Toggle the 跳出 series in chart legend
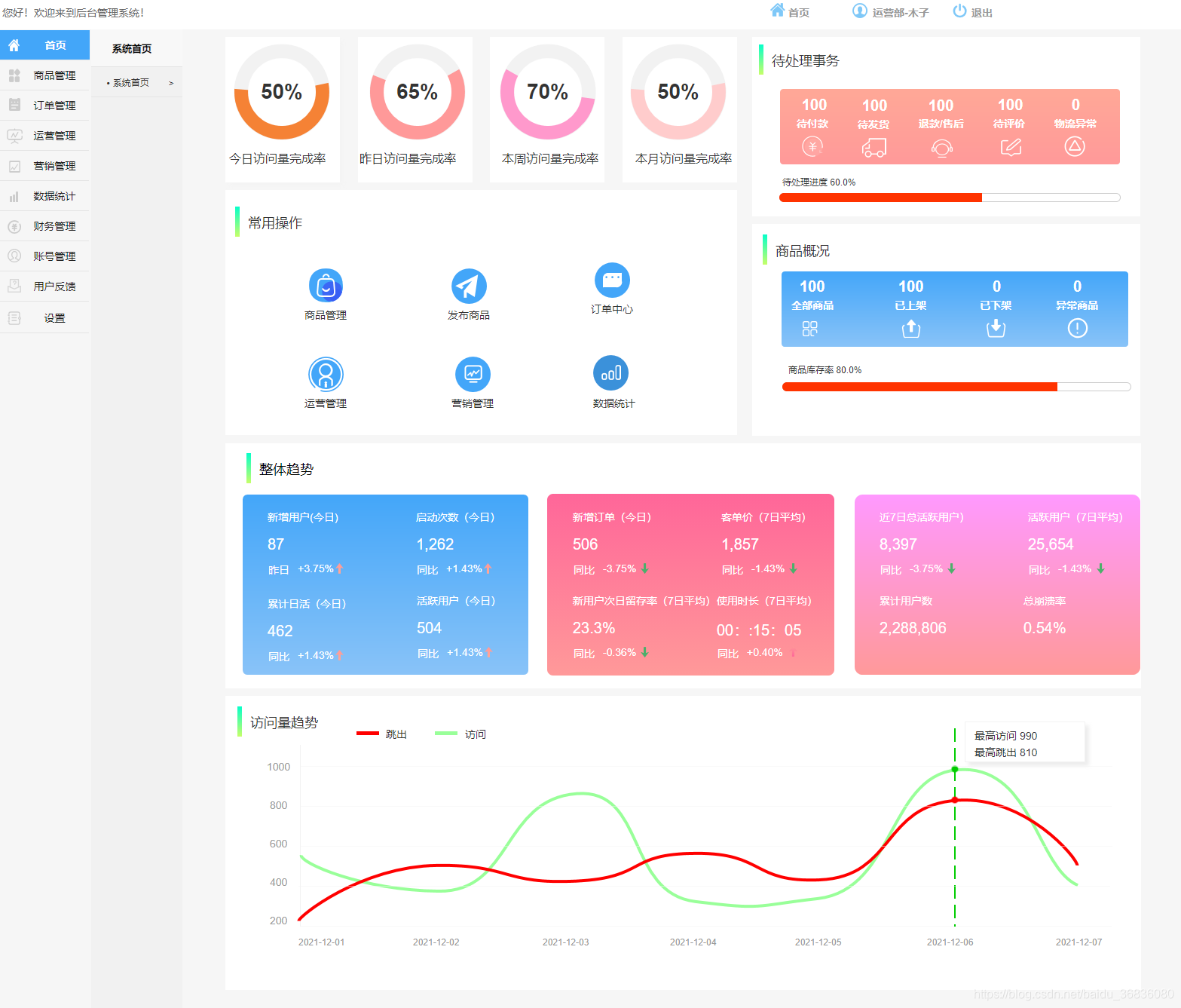Viewport: 1181px width, 1008px height. point(381,734)
